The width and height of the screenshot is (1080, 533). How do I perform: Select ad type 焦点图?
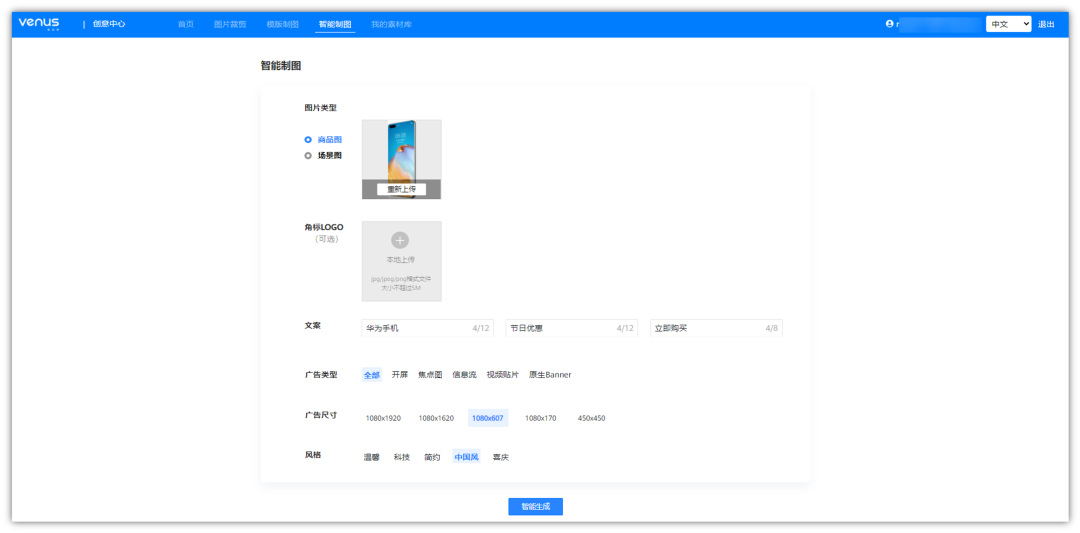(x=430, y=375)
